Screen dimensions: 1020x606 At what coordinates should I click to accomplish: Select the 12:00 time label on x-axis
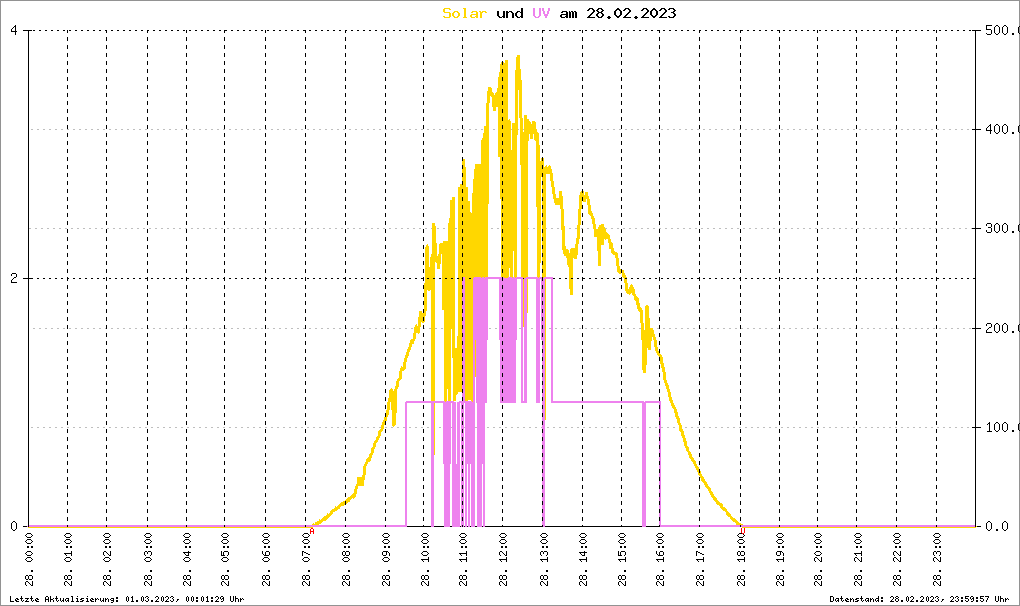[x=503, y=560]
